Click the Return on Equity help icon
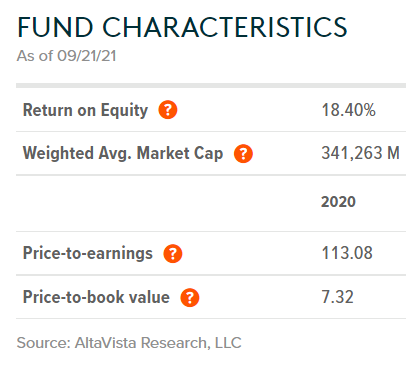The image size is (406, 366). (x=168, y=110)
